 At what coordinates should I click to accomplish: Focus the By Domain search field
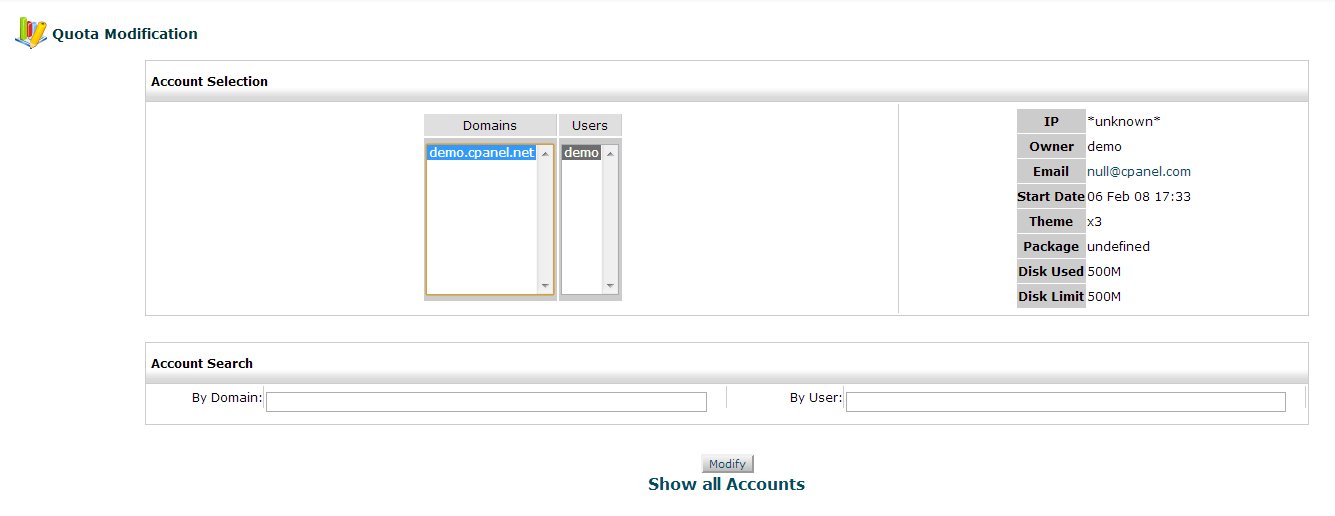[486, 401]
